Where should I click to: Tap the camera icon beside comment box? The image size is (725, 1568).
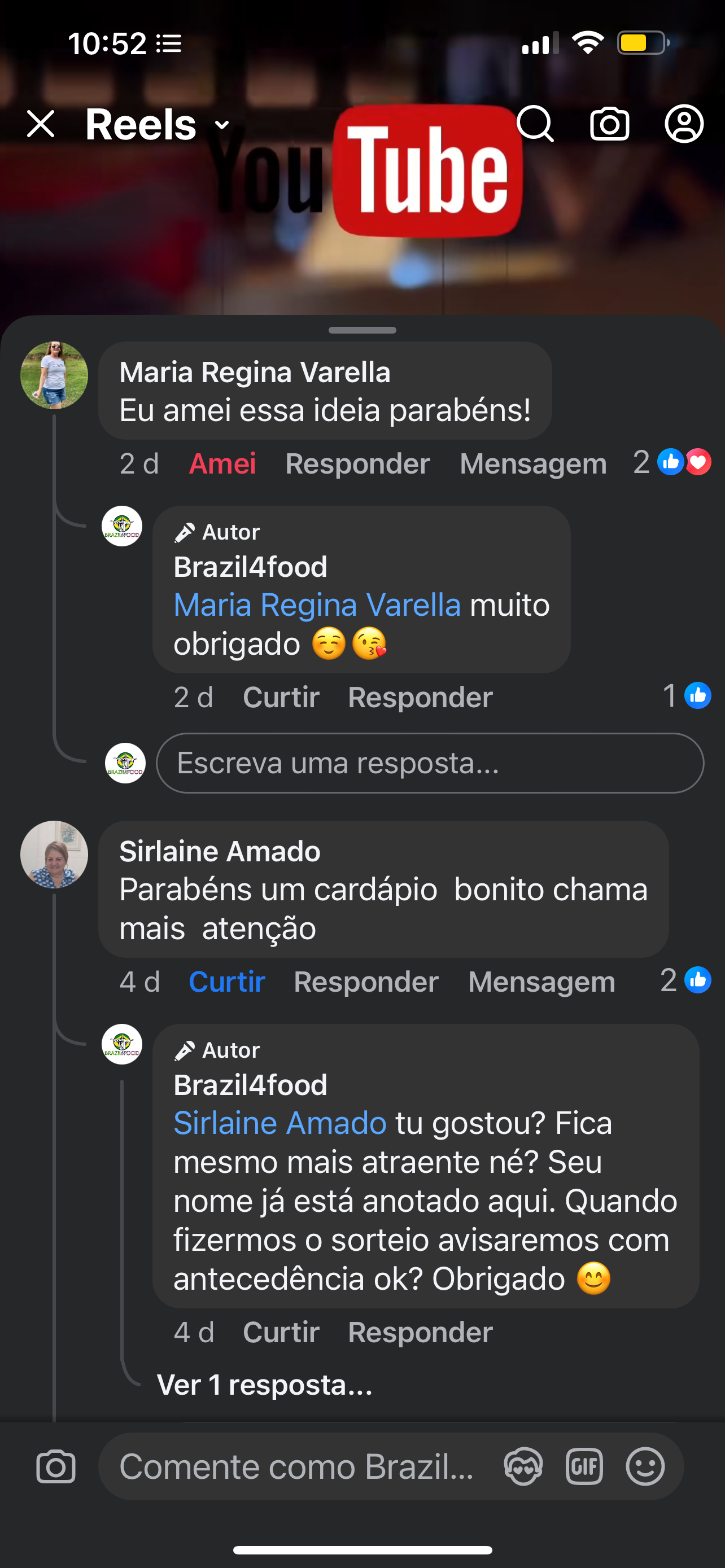click(x=55, y=1466)
